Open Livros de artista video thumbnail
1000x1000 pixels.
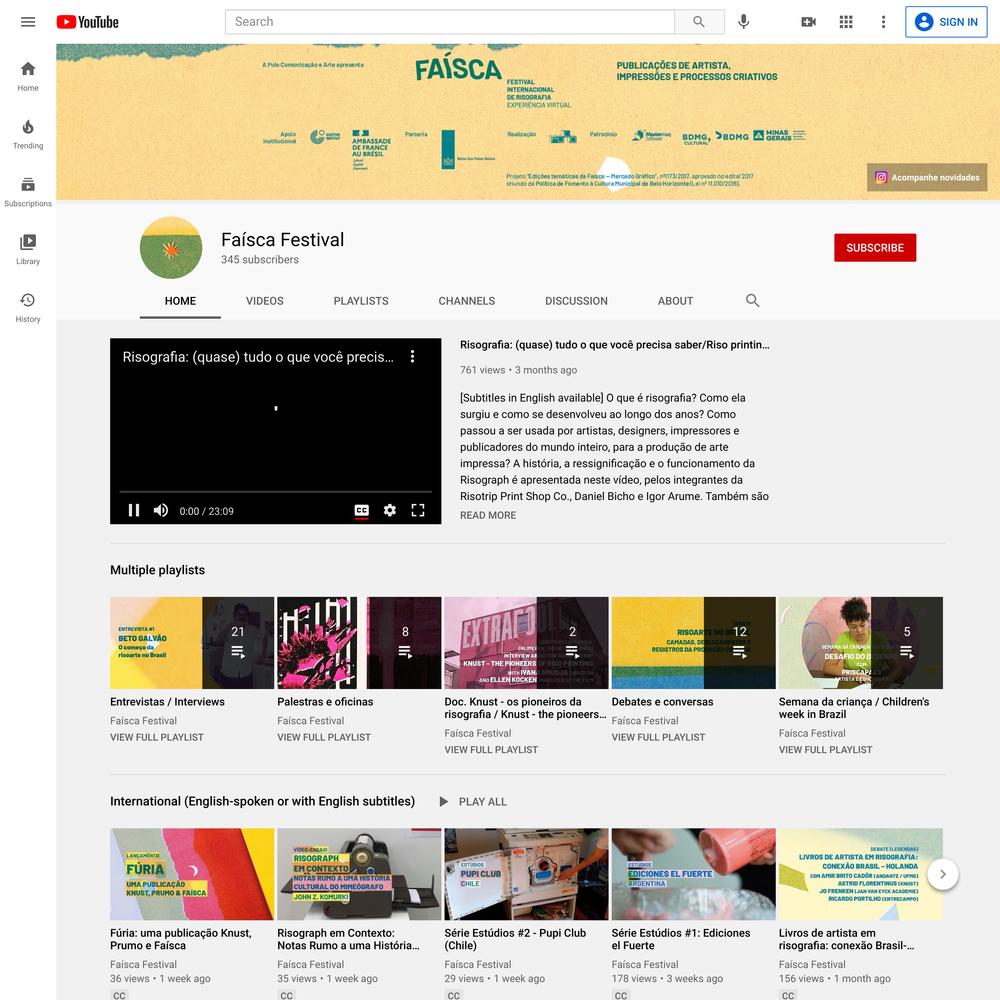point(861,874)
